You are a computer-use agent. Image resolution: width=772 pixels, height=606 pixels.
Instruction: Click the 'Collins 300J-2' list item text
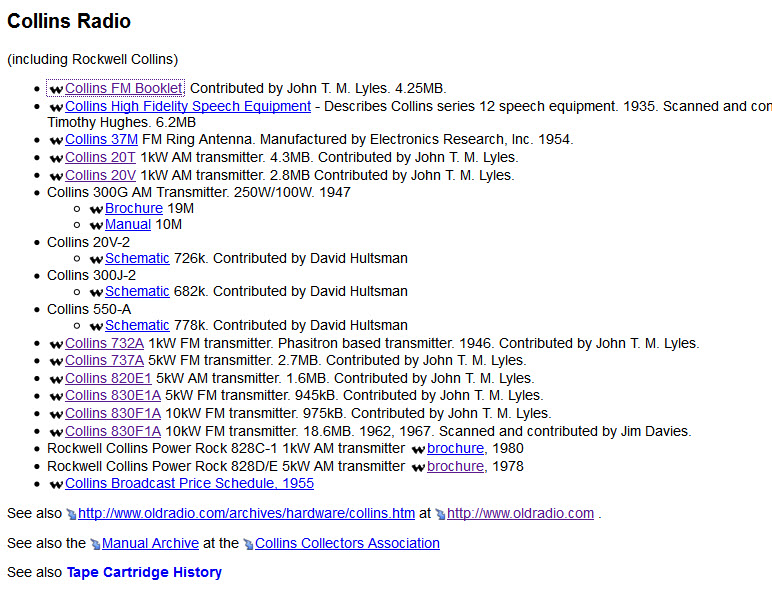click(91, 275)
